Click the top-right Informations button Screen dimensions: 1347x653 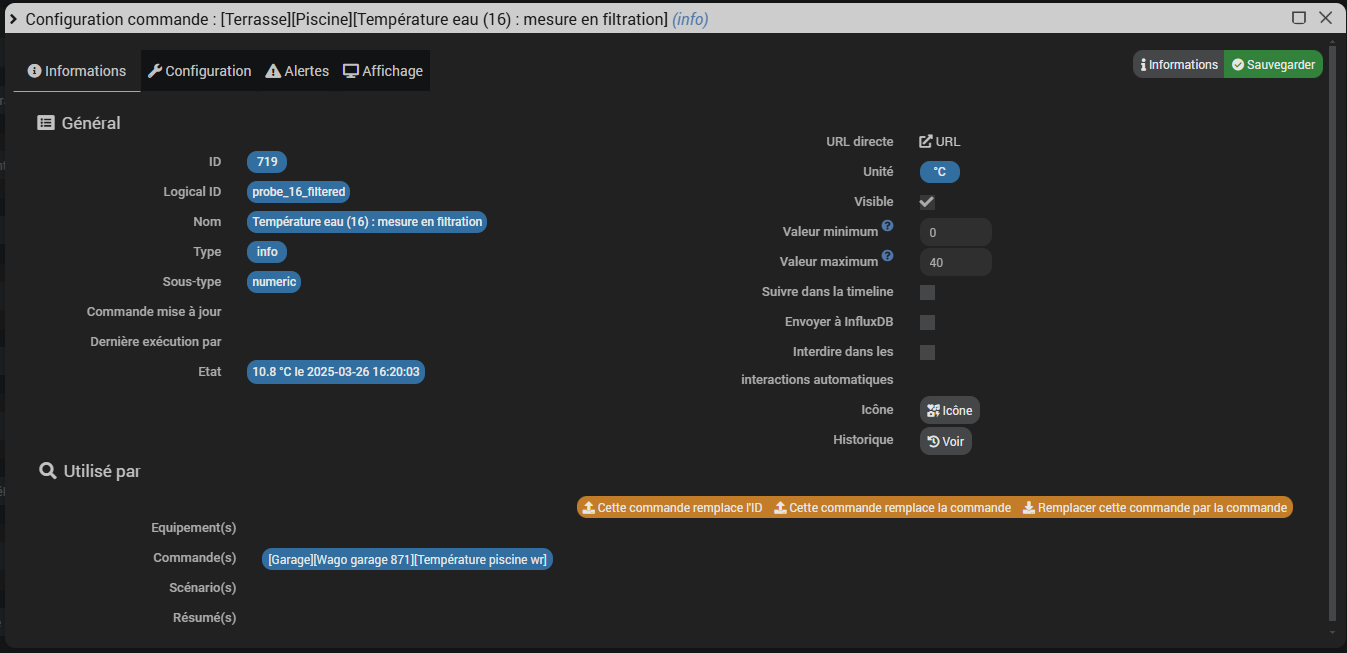1179,64
